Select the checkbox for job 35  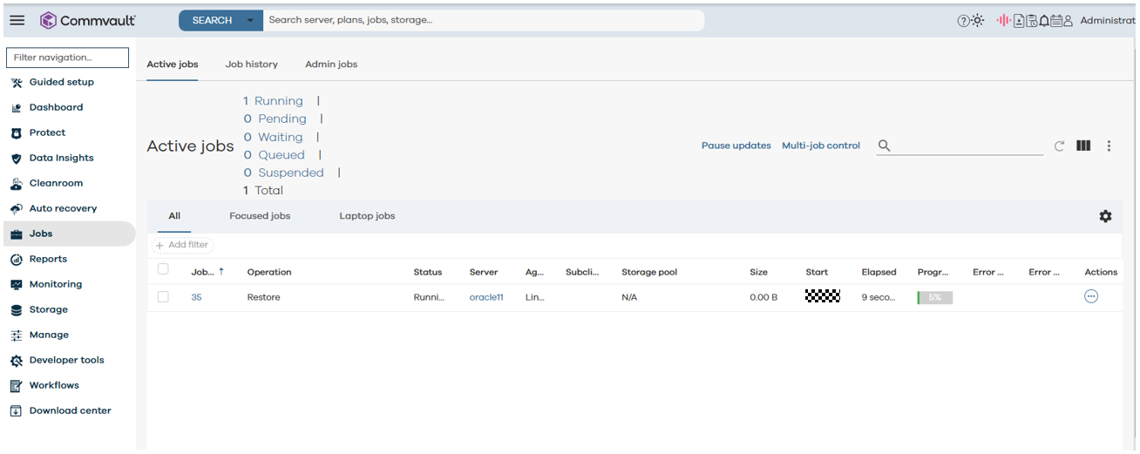click(163, 297)
